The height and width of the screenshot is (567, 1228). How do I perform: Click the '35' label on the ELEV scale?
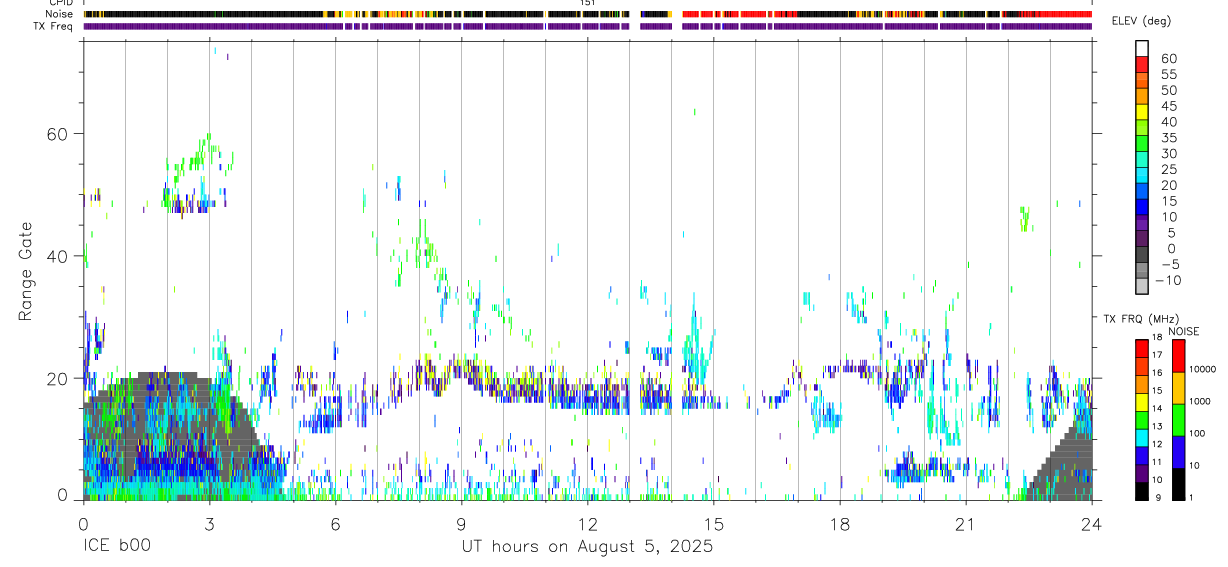[x=1168, y=138]
